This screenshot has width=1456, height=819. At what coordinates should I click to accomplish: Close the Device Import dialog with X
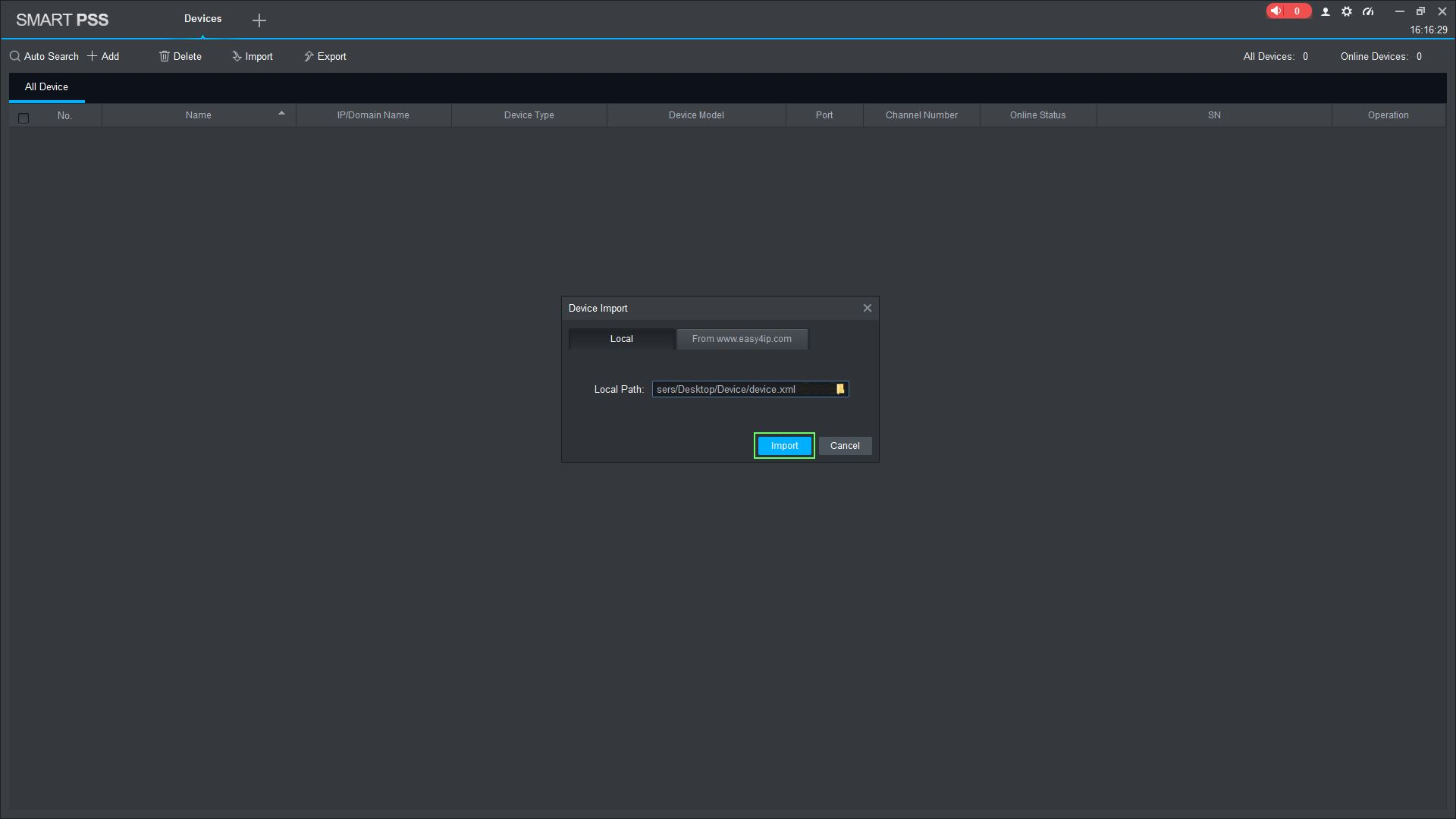(868, 308)
